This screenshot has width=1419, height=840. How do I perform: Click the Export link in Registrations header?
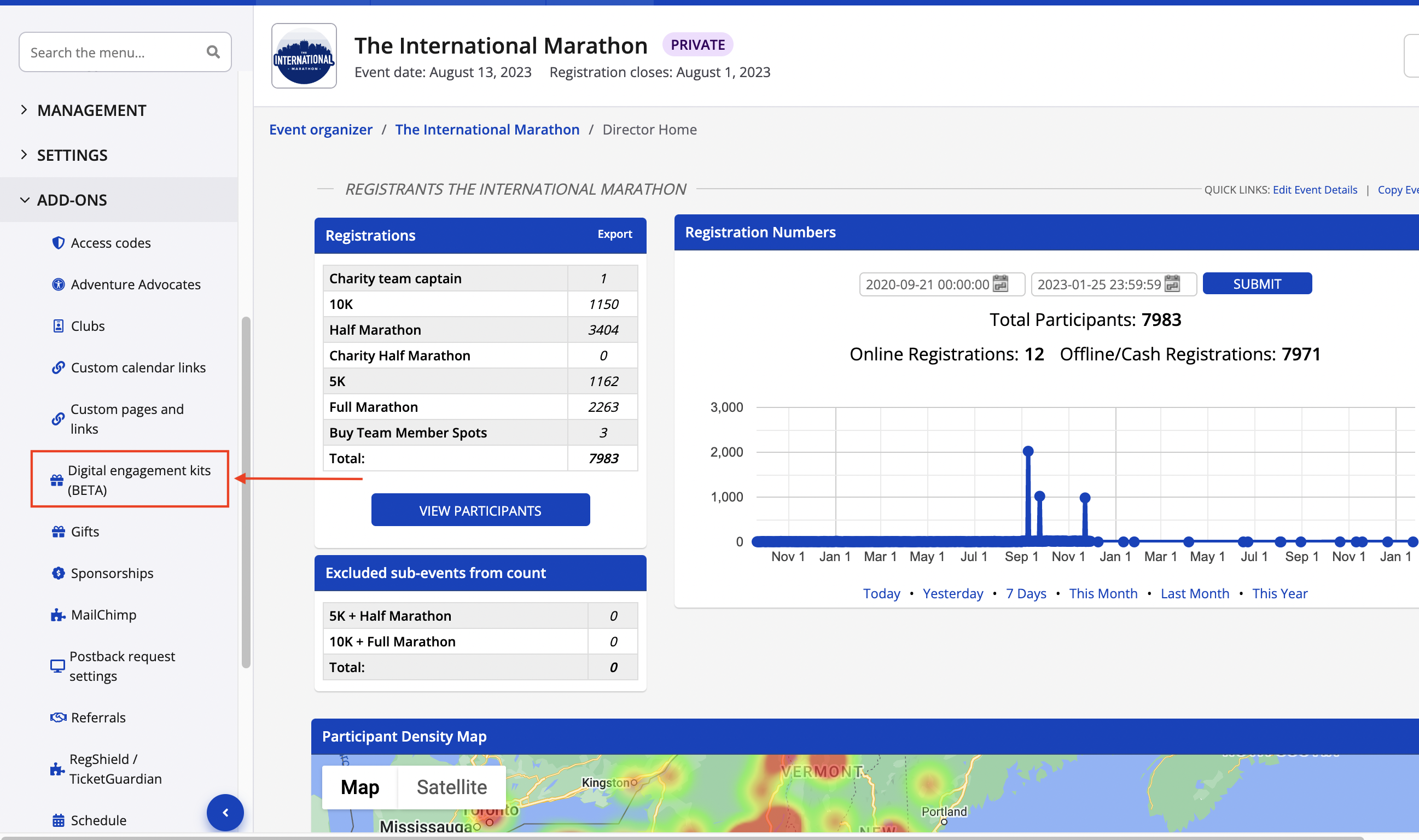click(614, 234)
